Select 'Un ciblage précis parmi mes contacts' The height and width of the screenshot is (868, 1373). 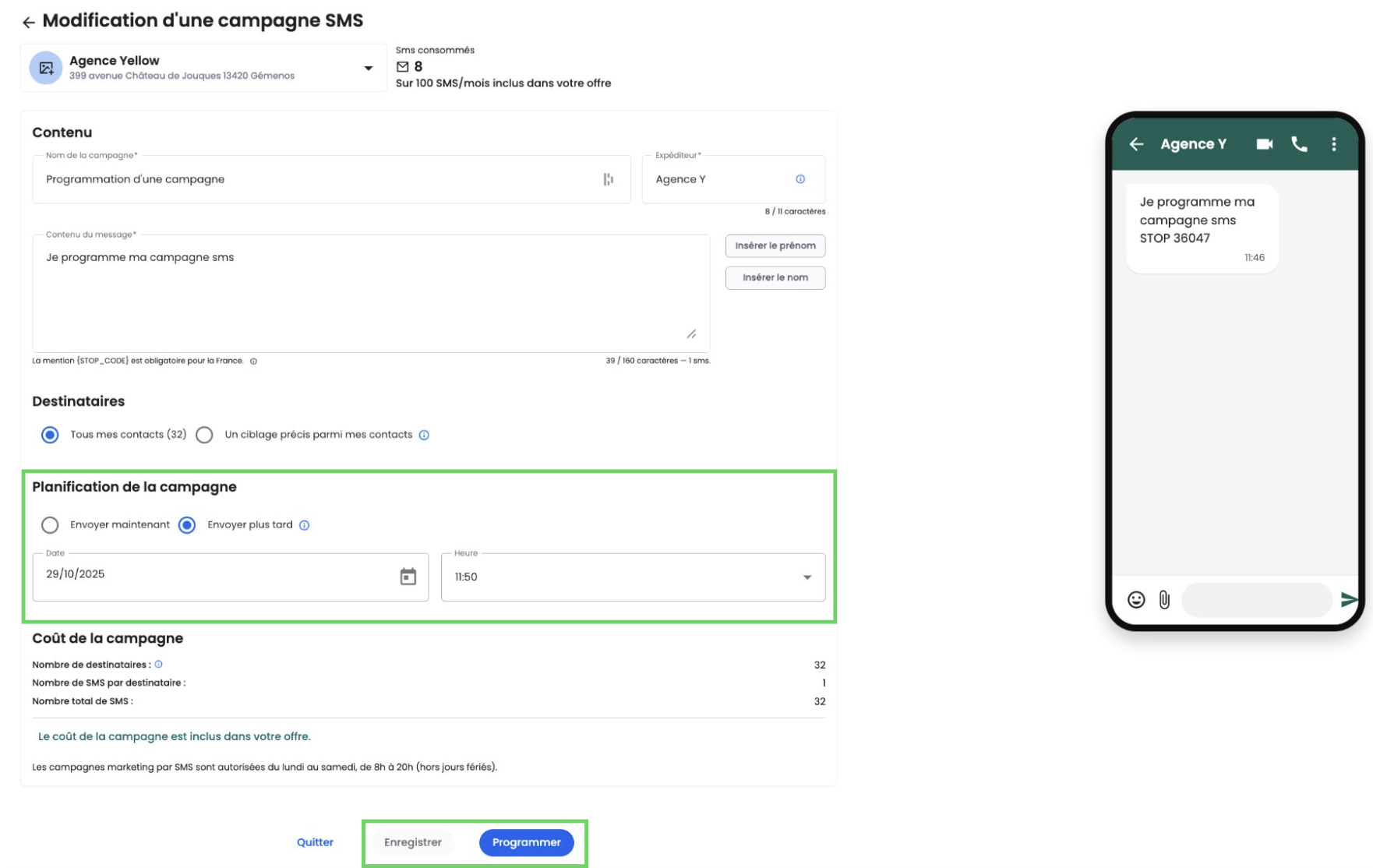click(205, 435)
